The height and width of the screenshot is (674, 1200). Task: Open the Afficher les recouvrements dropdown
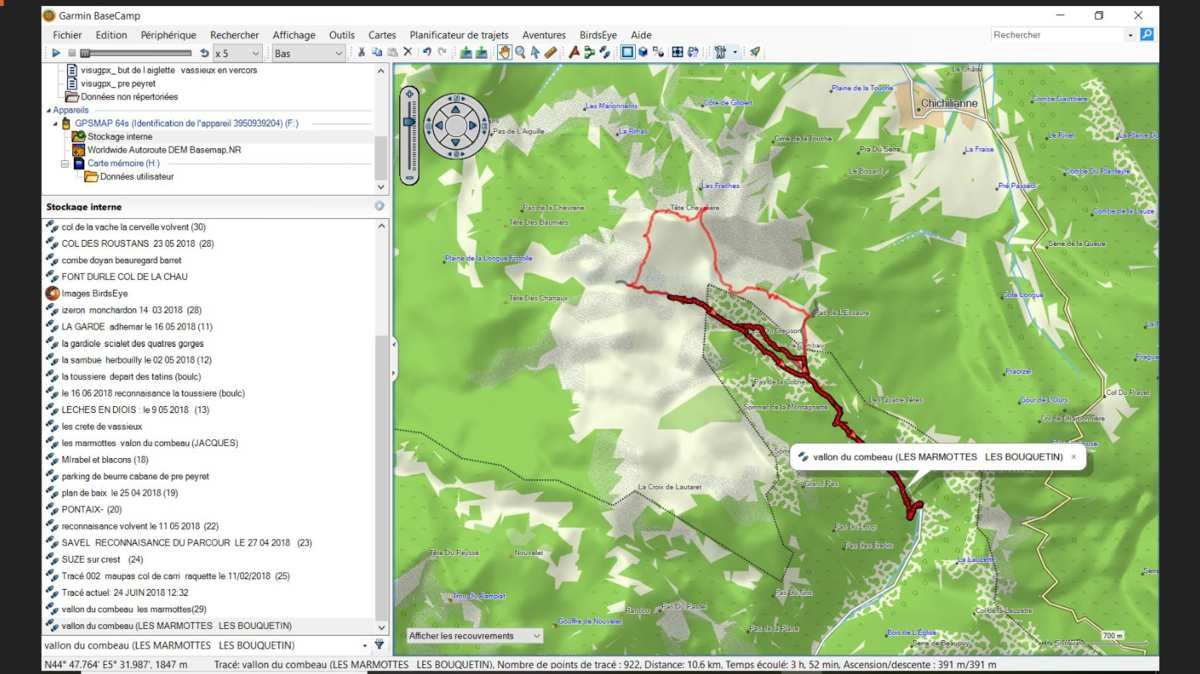[x=475, y=636]
